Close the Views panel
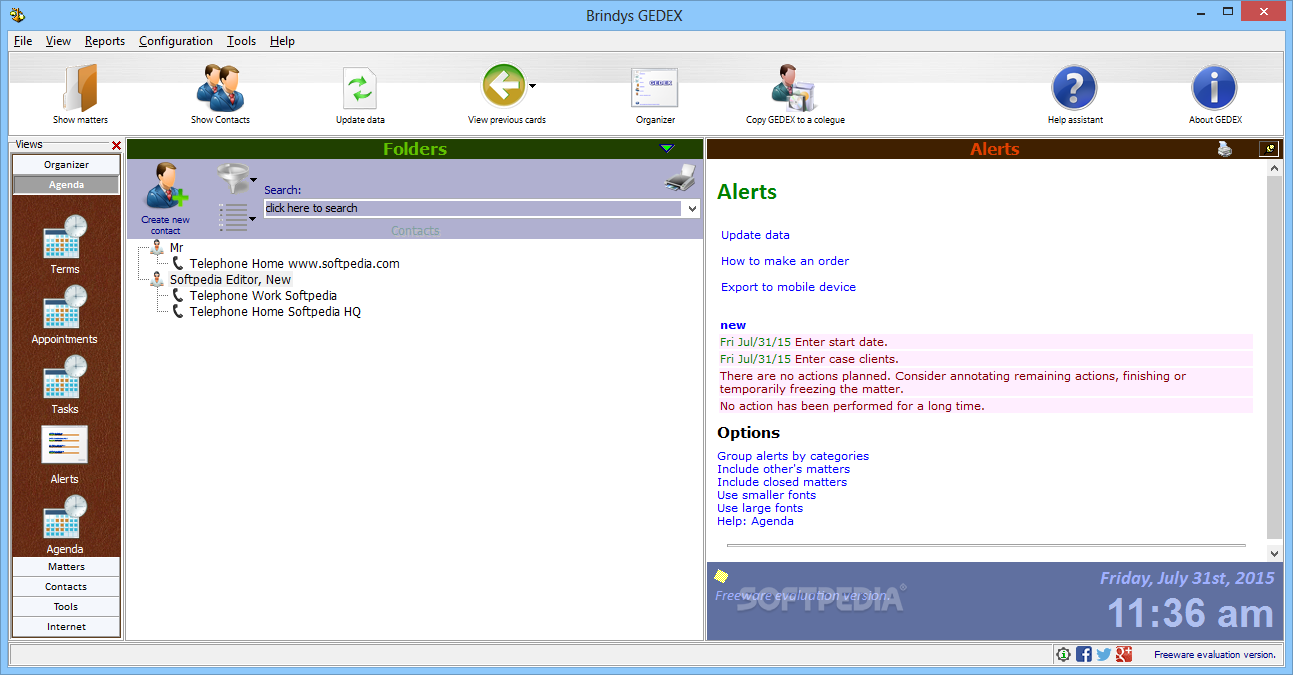 [116, 146]
